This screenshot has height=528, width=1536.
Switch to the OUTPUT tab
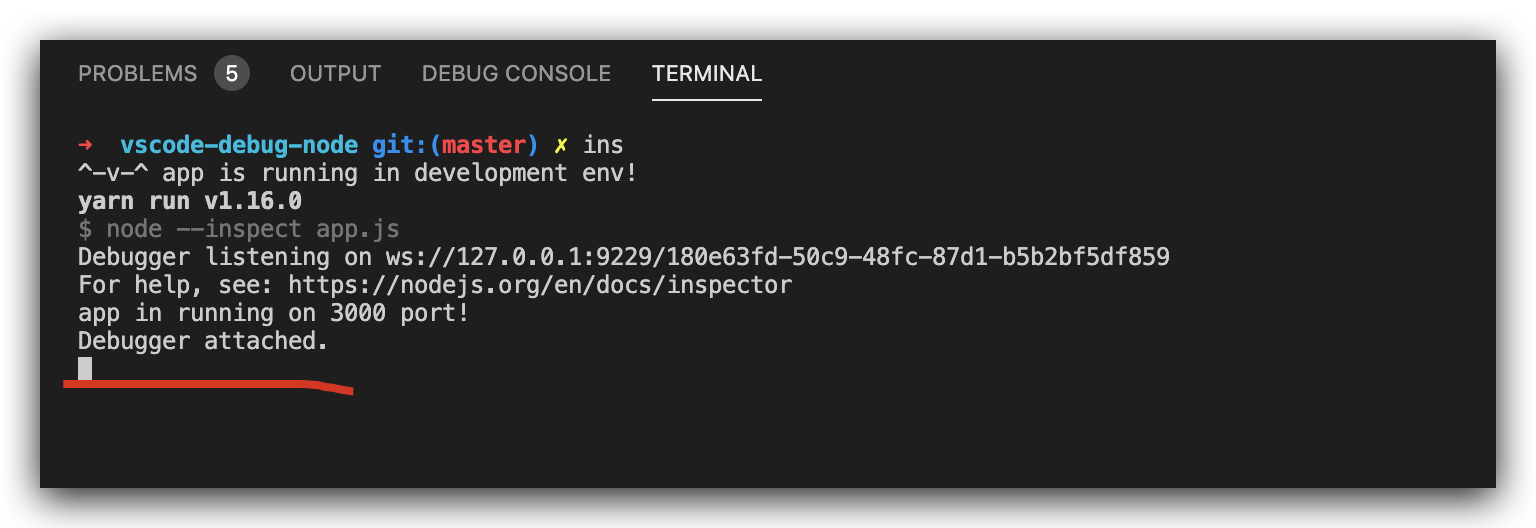tap(335, 74)
